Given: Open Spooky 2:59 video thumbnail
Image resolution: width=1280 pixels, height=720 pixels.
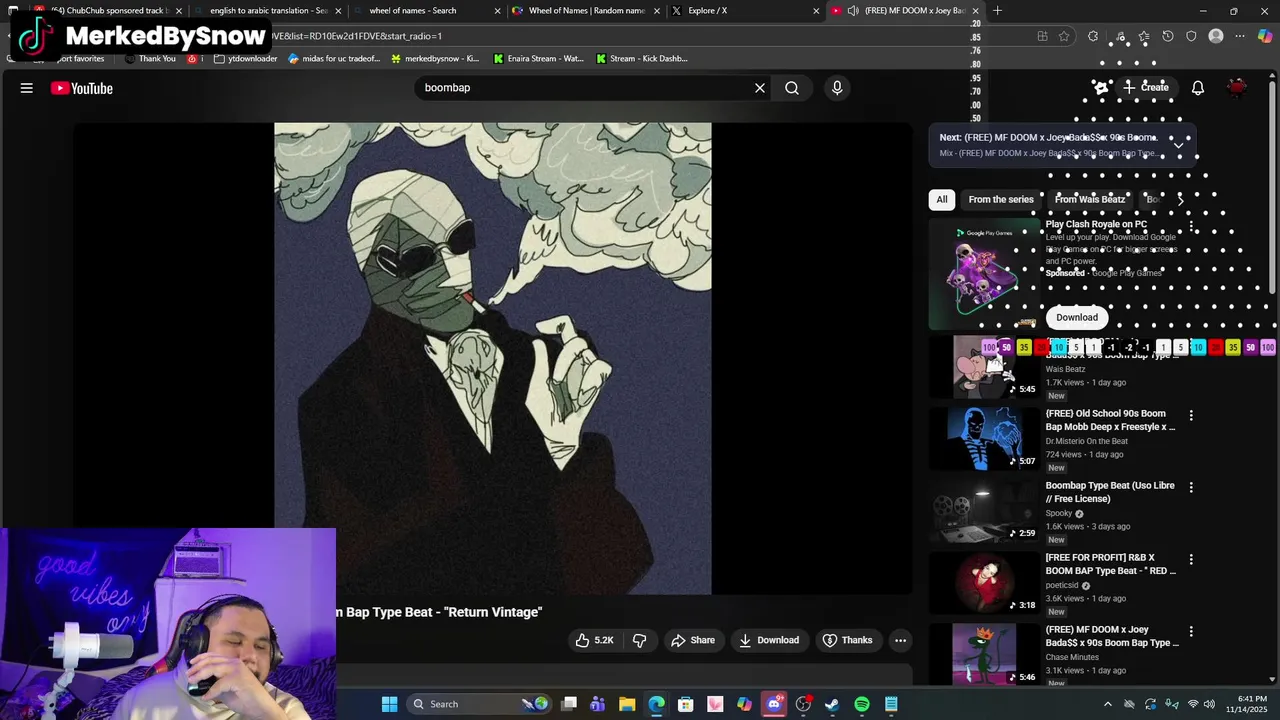Looking at the screenshot, I should (983, 510).
